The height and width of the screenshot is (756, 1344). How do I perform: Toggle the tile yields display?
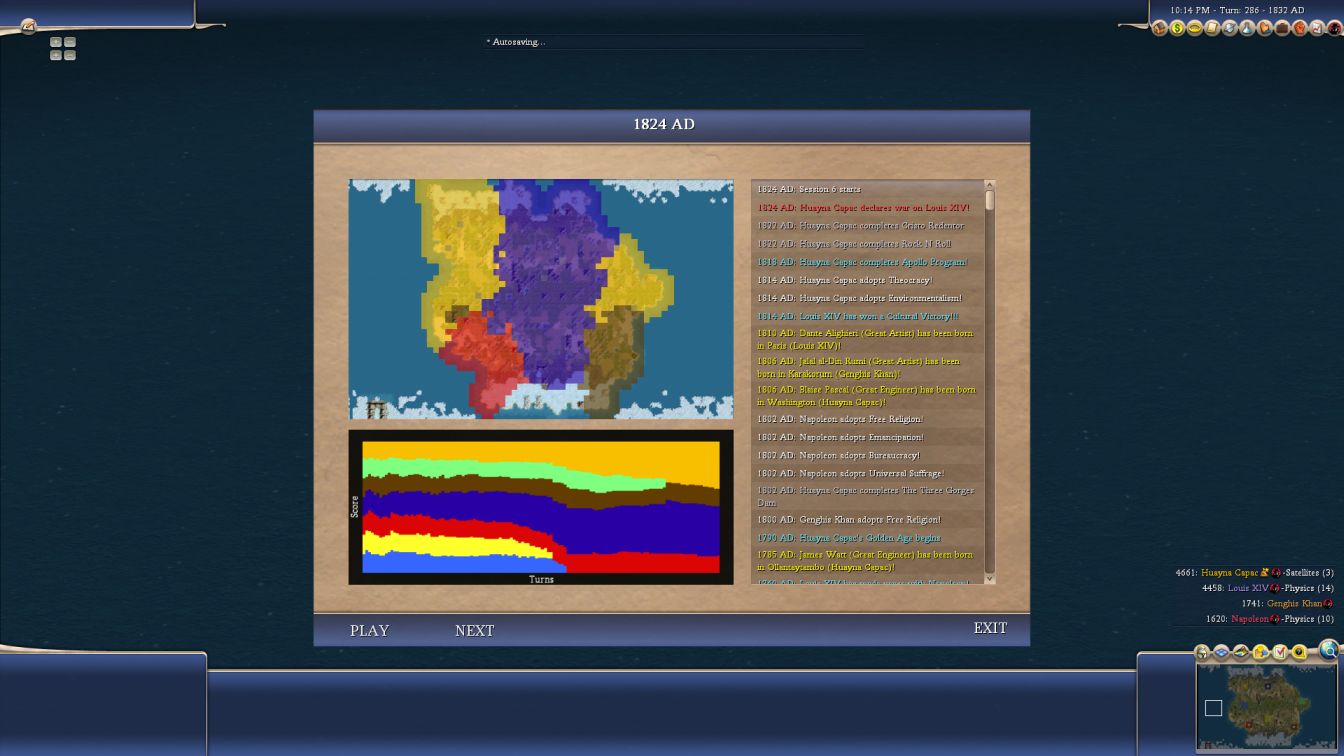click(1261, 652)
